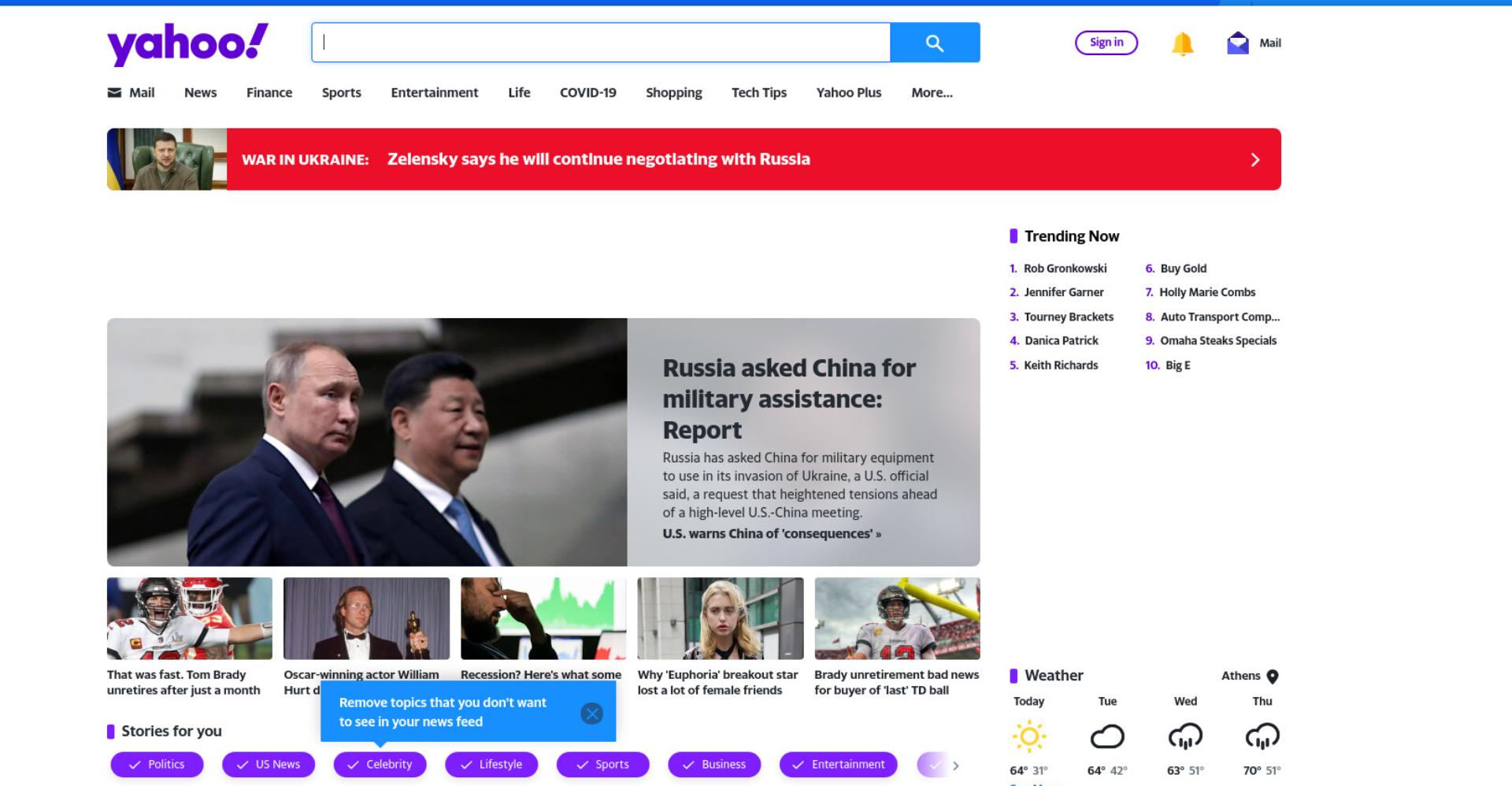This screenshot has width=1512, height=786.
Task: Click the Athens location pin icon
Action: tap(1273, 677)
